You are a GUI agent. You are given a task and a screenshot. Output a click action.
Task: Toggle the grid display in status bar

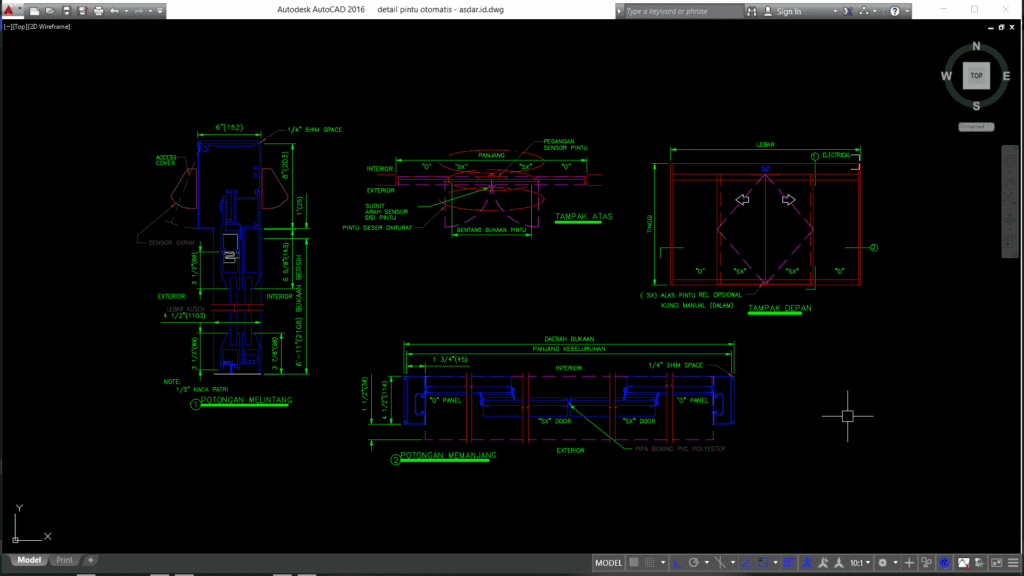pyautogui.click(x=634, y=562)
